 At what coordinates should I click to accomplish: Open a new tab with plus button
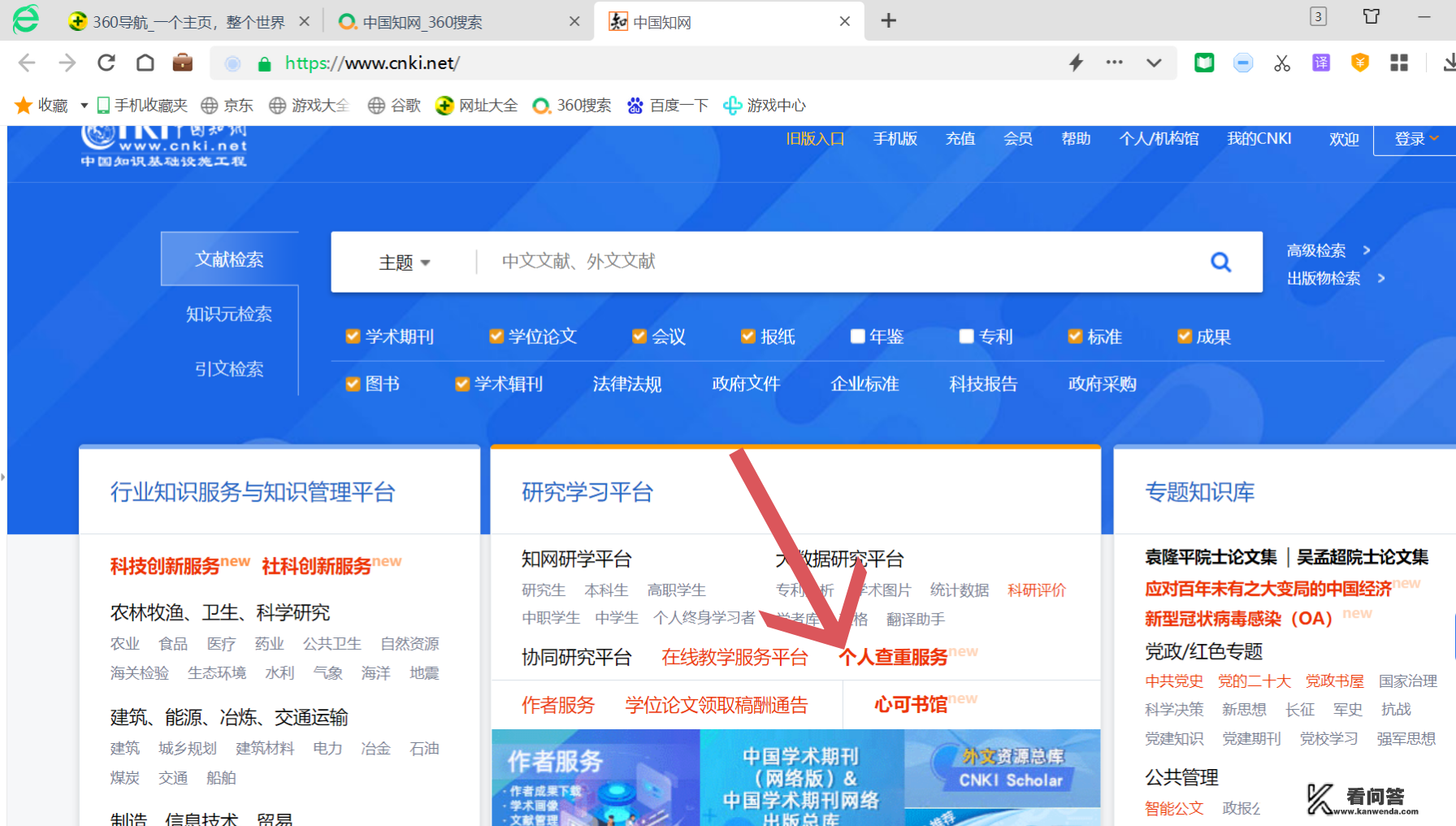tap(889, 21)
